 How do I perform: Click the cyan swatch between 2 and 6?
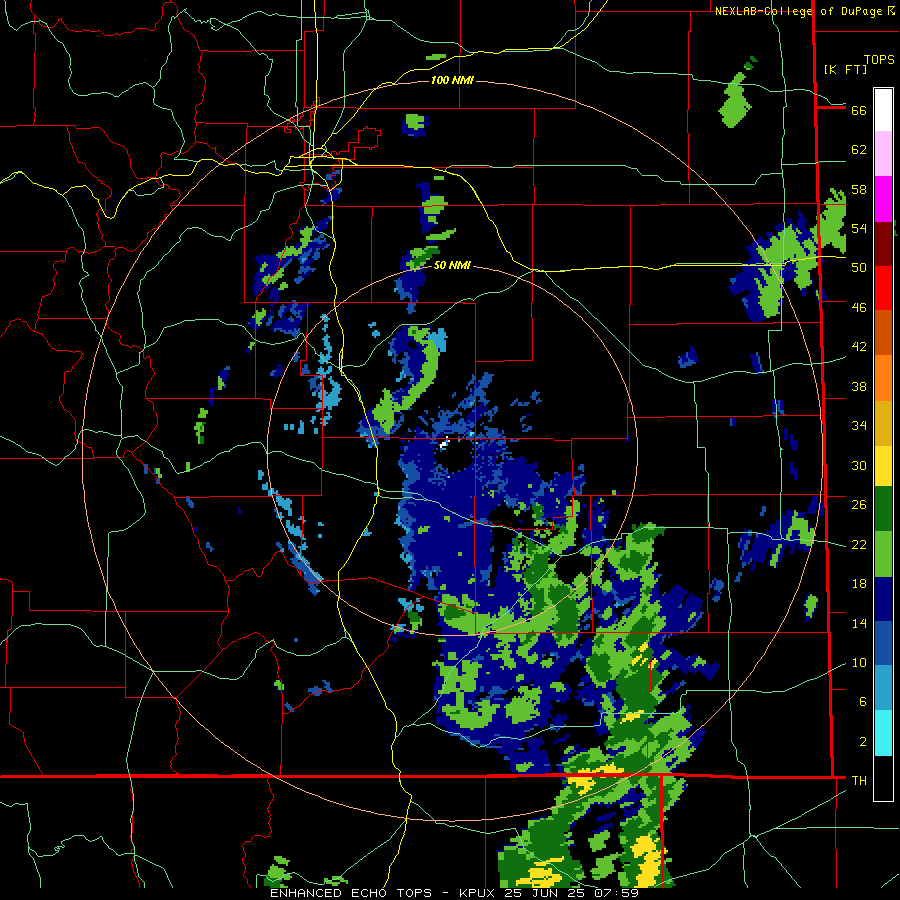pos(883,732)
